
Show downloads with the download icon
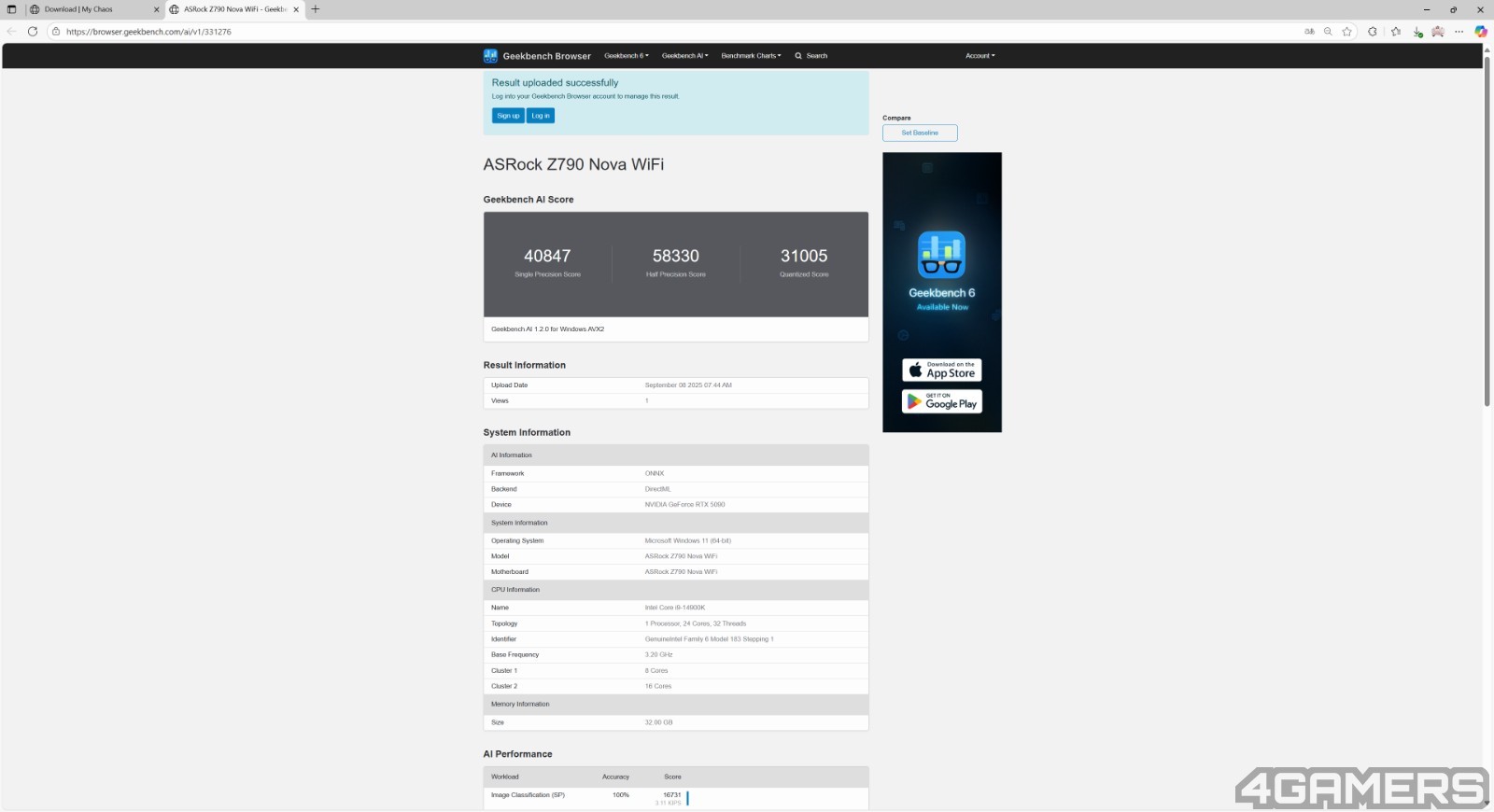coord(1417,32)
